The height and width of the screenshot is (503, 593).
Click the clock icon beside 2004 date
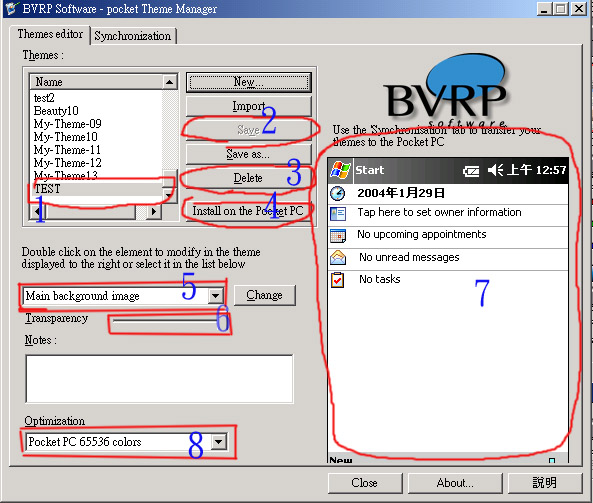pos(337,193)
